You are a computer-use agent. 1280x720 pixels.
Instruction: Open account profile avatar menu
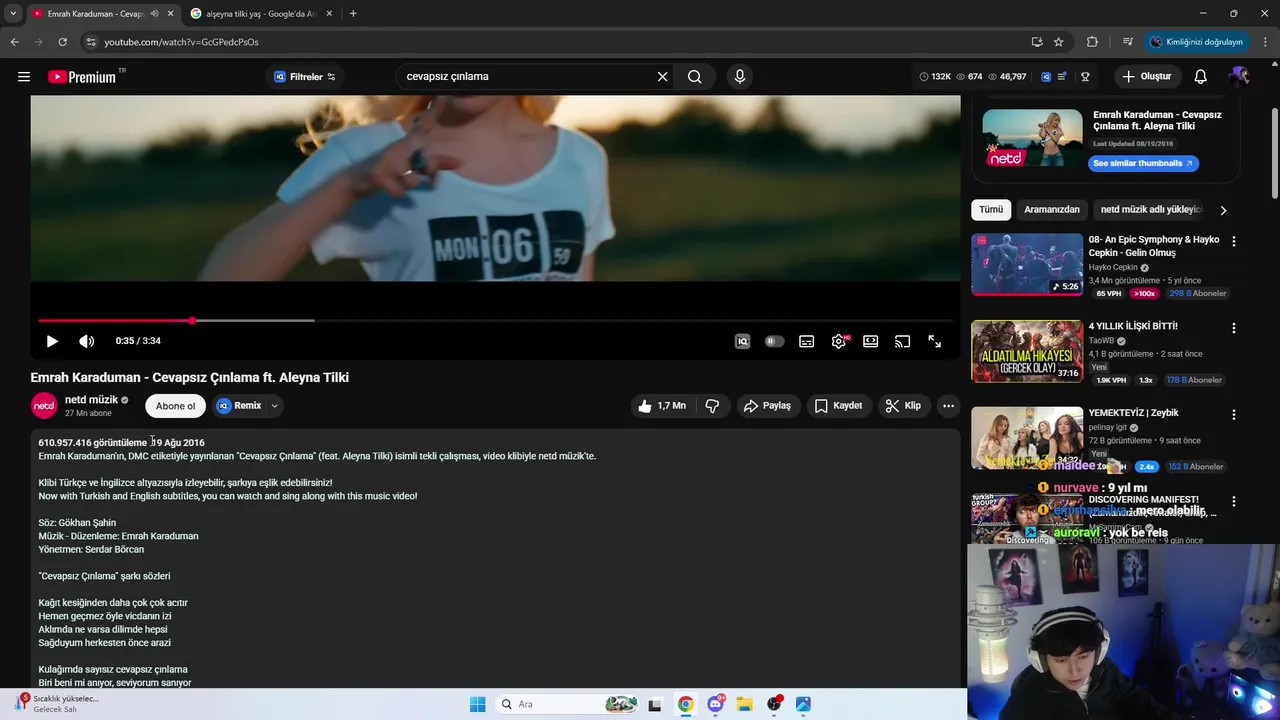coord(1240,77)
